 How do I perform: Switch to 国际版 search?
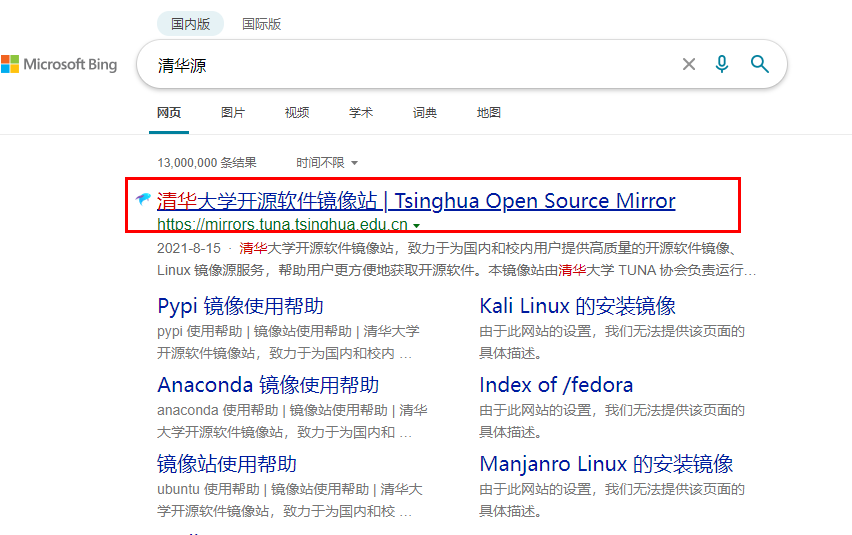(x=261, y=24)
